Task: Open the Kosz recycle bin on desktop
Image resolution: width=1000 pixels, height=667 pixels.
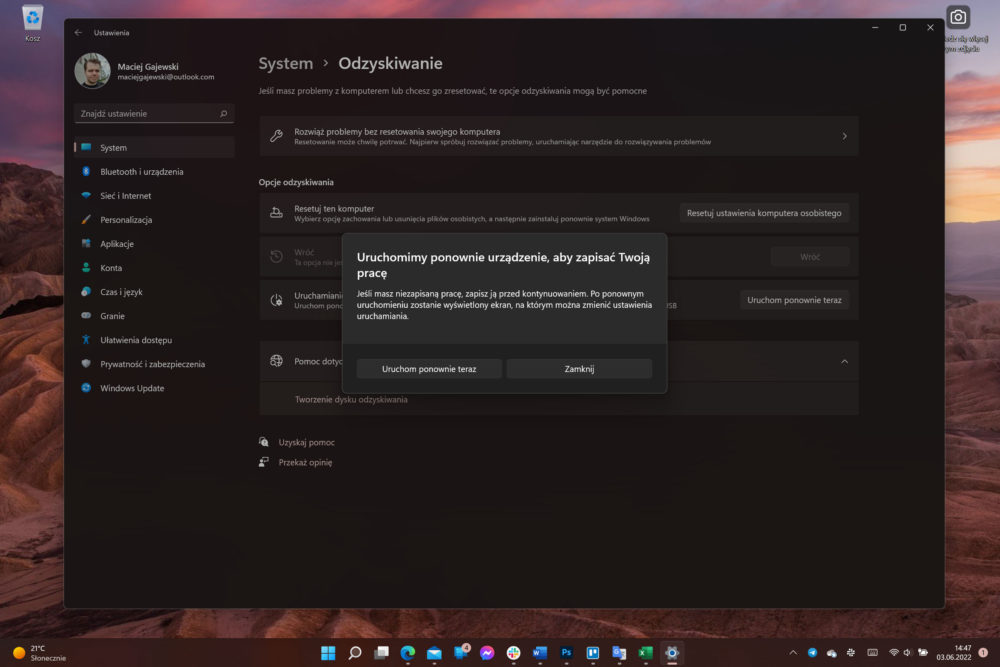Action: pyautogui.click(x=33, y=23)
